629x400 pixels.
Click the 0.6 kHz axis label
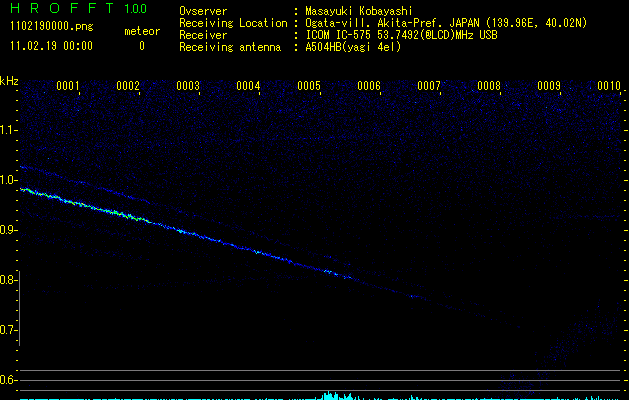[x=8, y=380]
